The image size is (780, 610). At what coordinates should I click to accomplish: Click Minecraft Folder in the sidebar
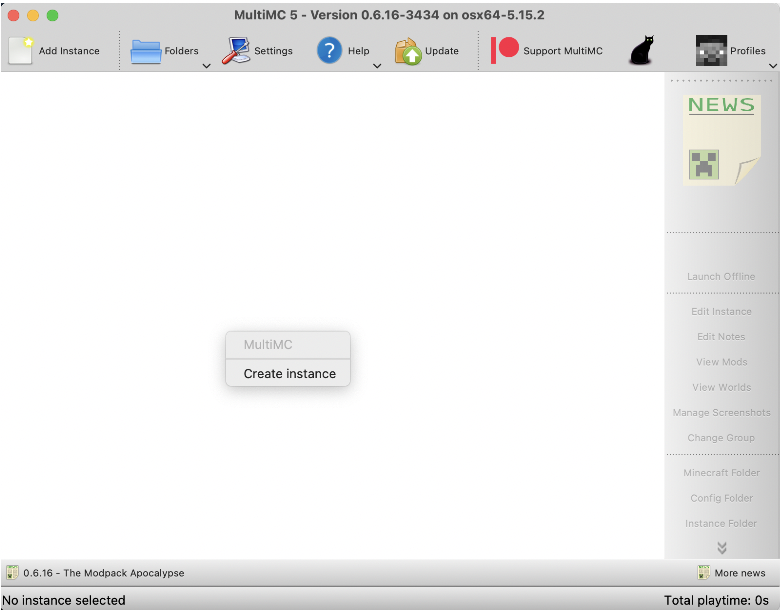(x=721, y=473)
